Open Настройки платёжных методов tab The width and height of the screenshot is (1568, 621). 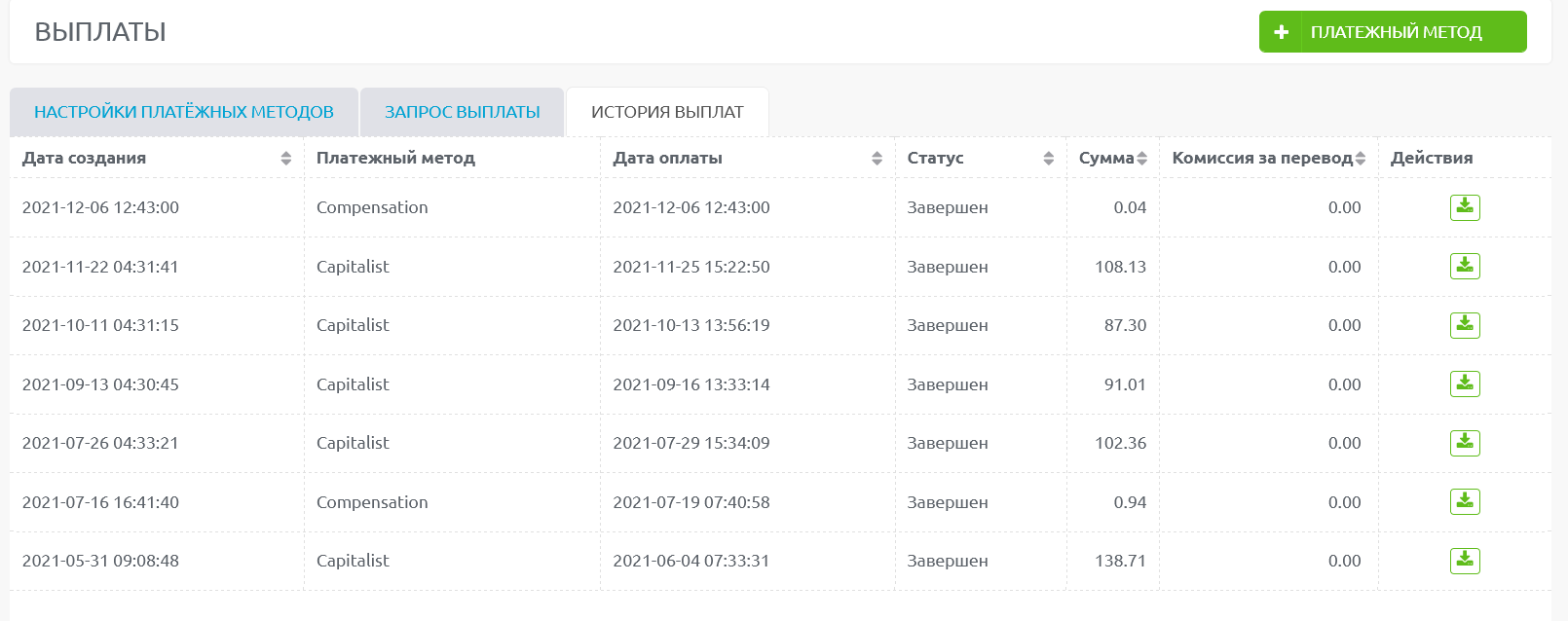pyautogui.click(x=184, y=112)
